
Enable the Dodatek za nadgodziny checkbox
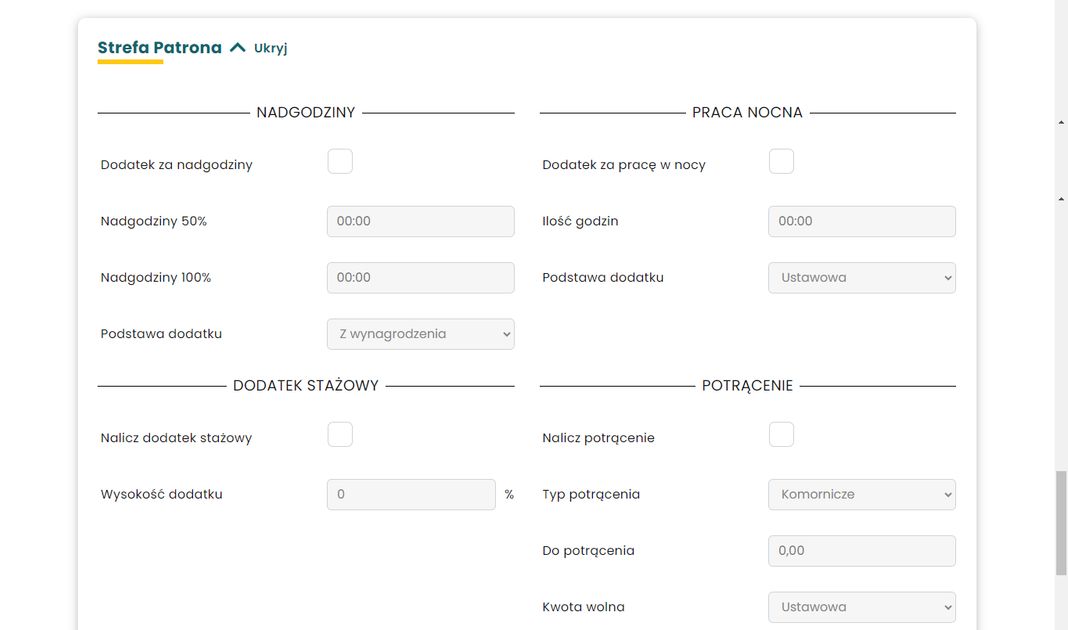(x=340, y=161)
